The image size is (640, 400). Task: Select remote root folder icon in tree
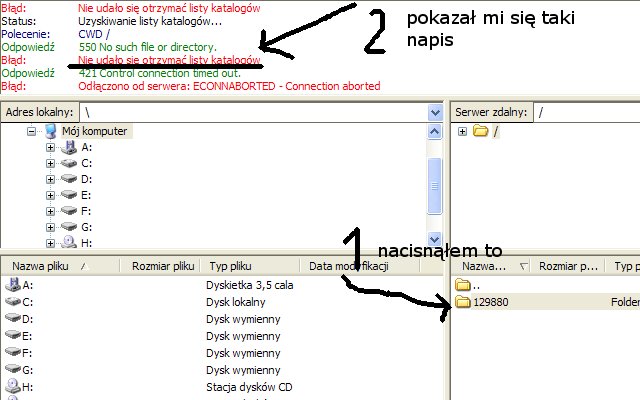[x=480, y=131]
